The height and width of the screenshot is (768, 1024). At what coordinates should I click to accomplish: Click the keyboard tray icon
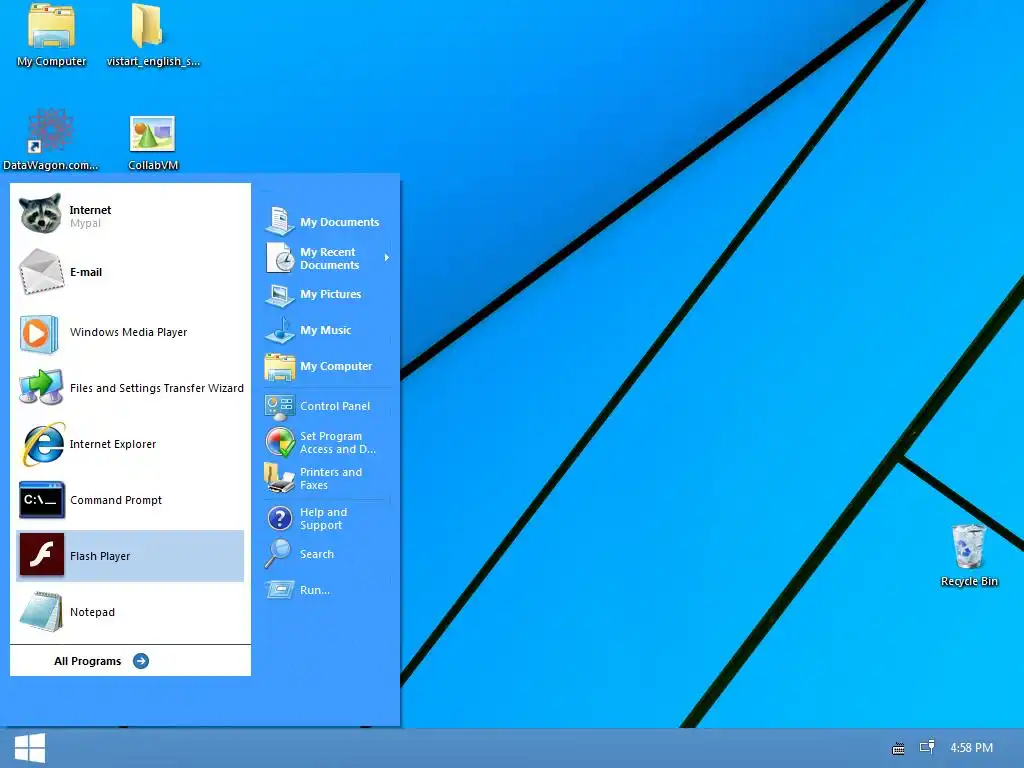tap(899, 748)
